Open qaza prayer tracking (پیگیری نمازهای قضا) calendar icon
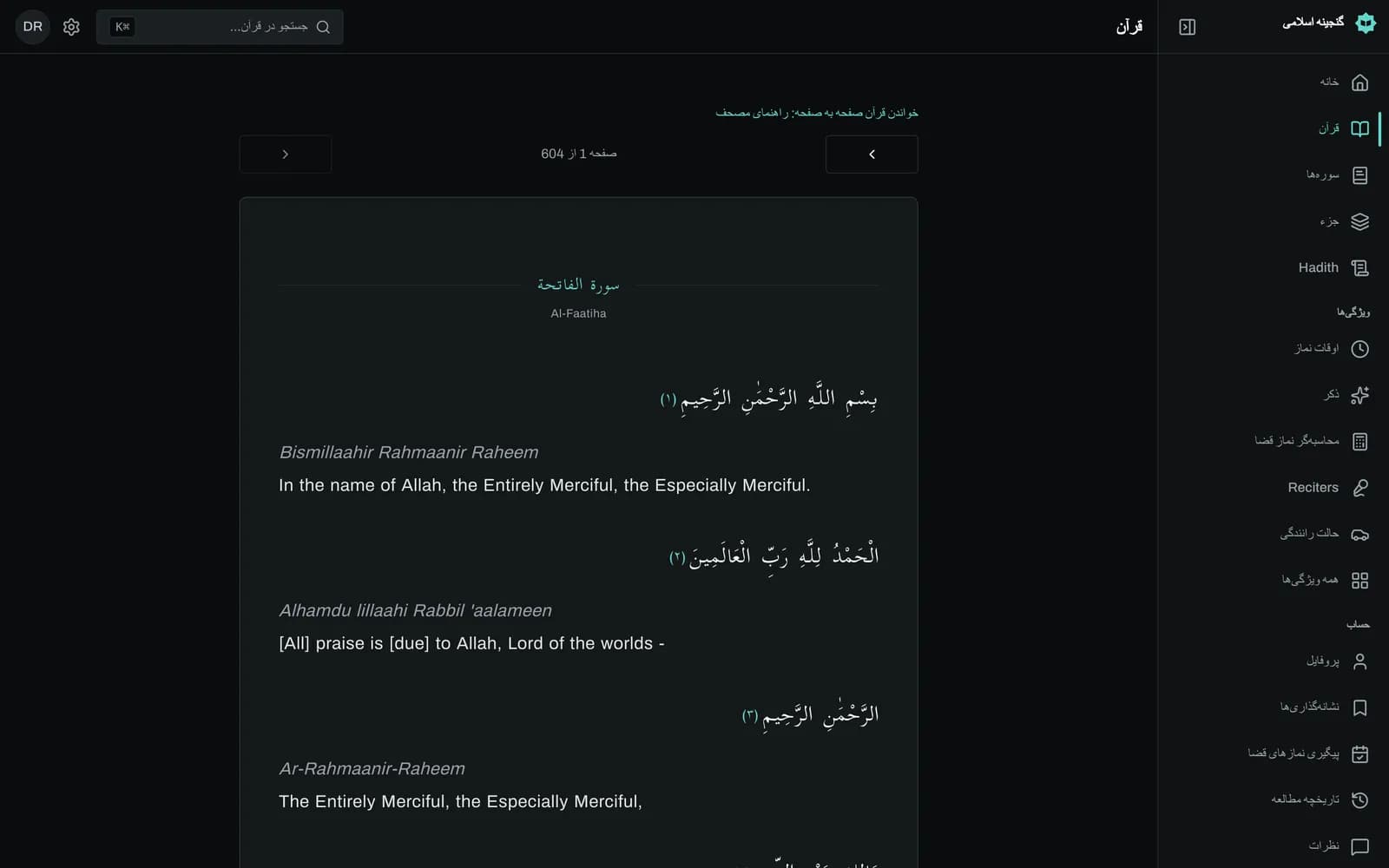The height and width of the screenshot is (868, 1389). pyautogui.click(x=1359, y=753)
